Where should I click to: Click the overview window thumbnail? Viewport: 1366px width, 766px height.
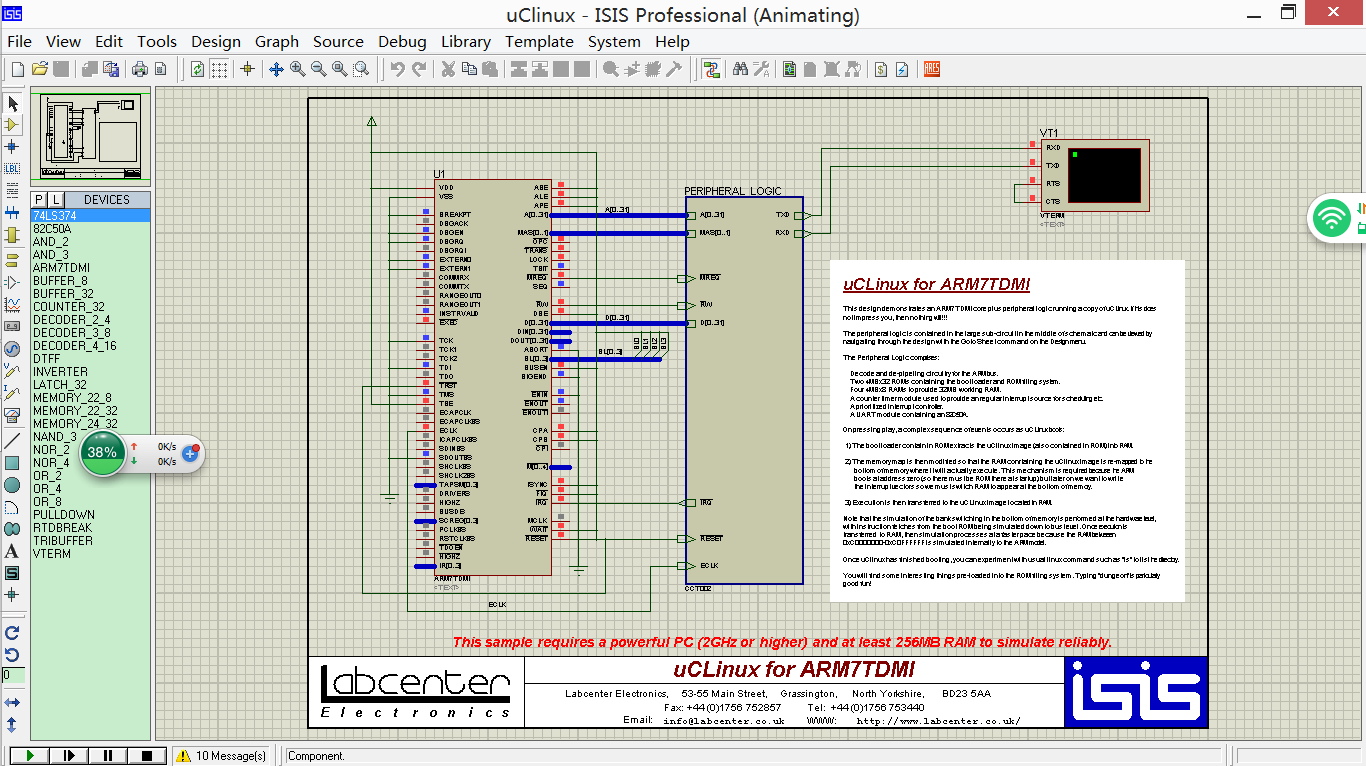coord(91,137)
